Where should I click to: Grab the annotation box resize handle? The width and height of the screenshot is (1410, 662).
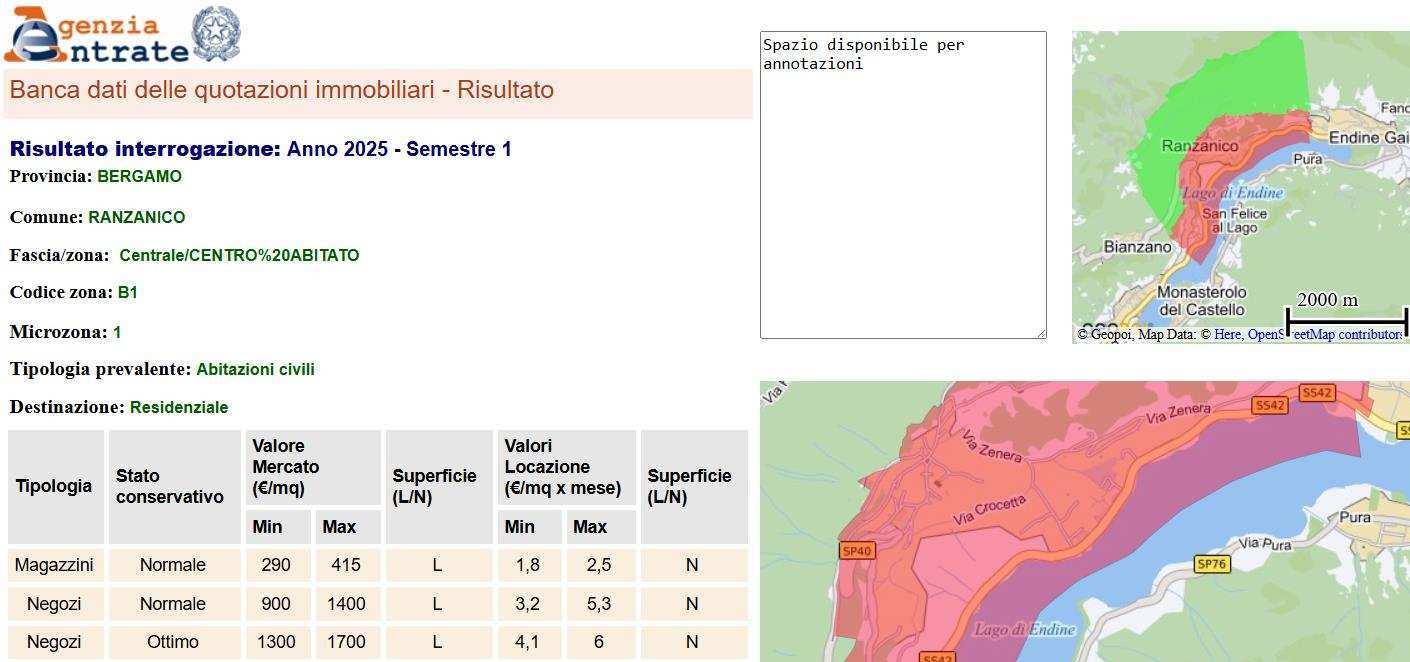tap(1041, 333)
